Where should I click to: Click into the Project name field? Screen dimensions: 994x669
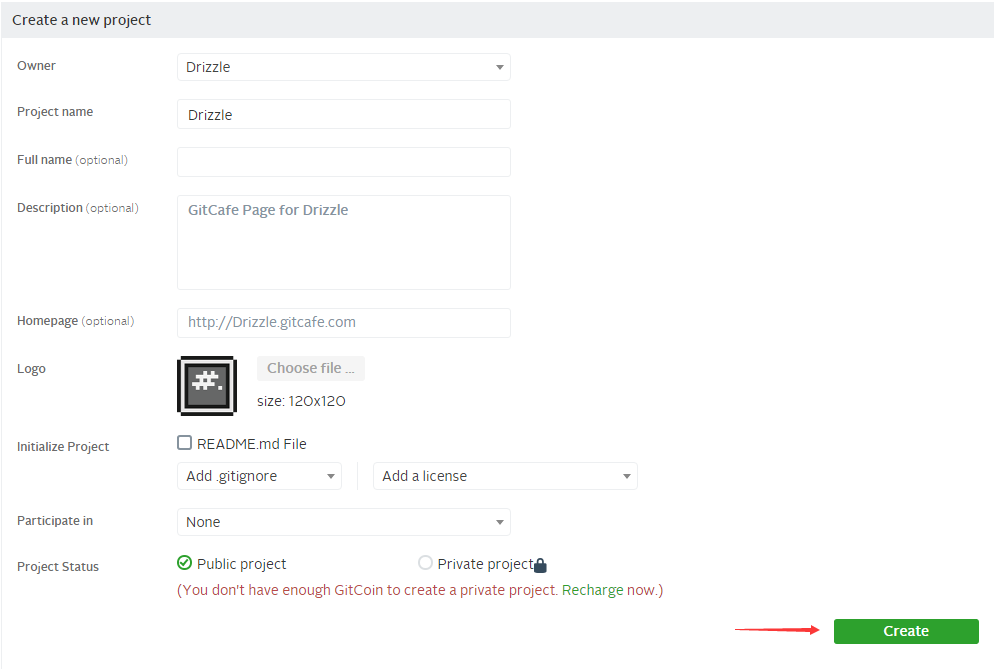pyautogui.click(x=343, y=114)
